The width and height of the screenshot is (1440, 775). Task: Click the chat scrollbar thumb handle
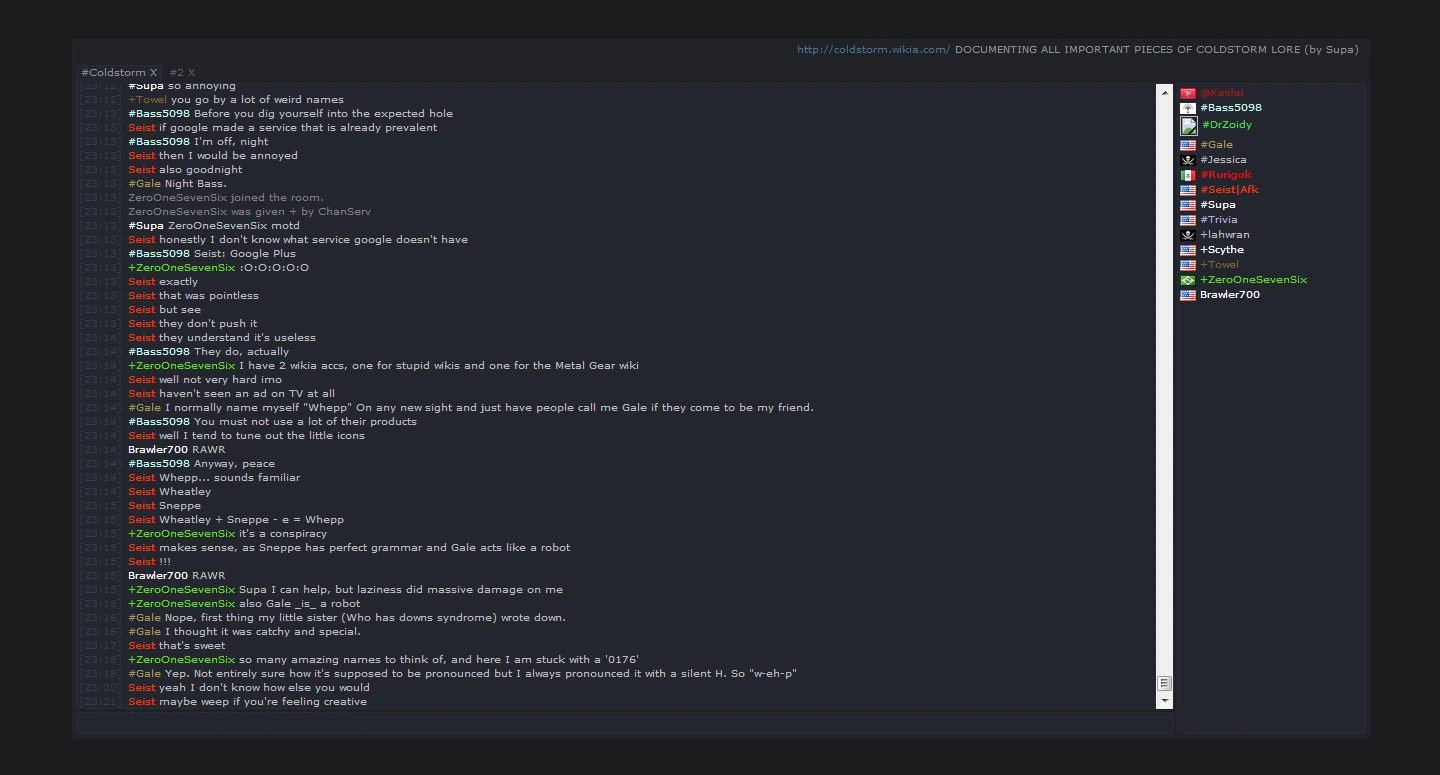1164,683
